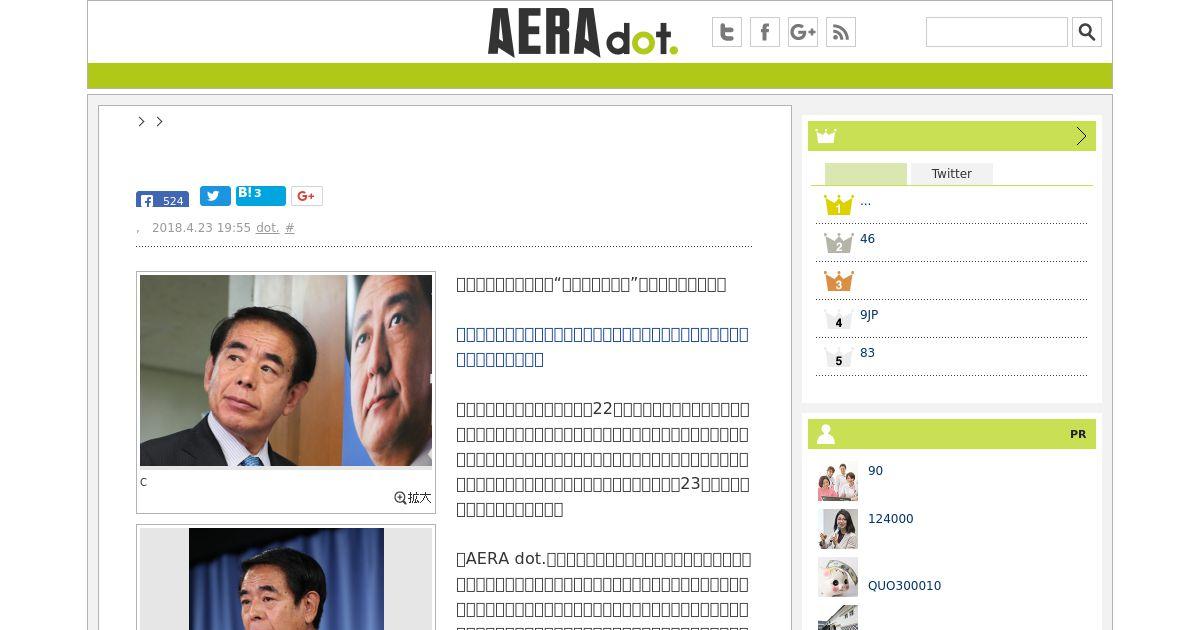Click the magnifier enlarge (拡大) icon
Image resolution: width=1200 pixels, height=630 pixels.
click(x=413, y=497)
